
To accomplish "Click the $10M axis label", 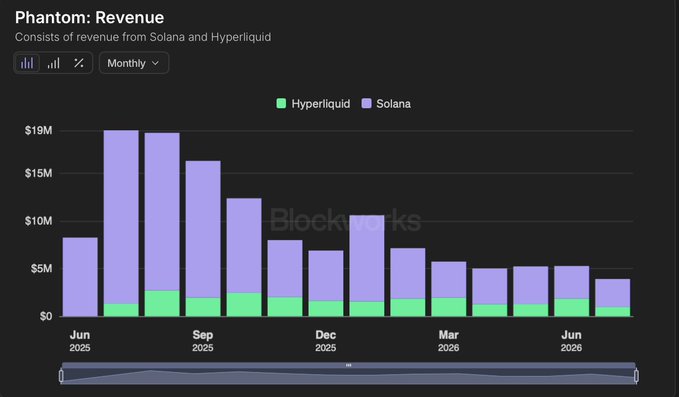I will coord(39,221).
